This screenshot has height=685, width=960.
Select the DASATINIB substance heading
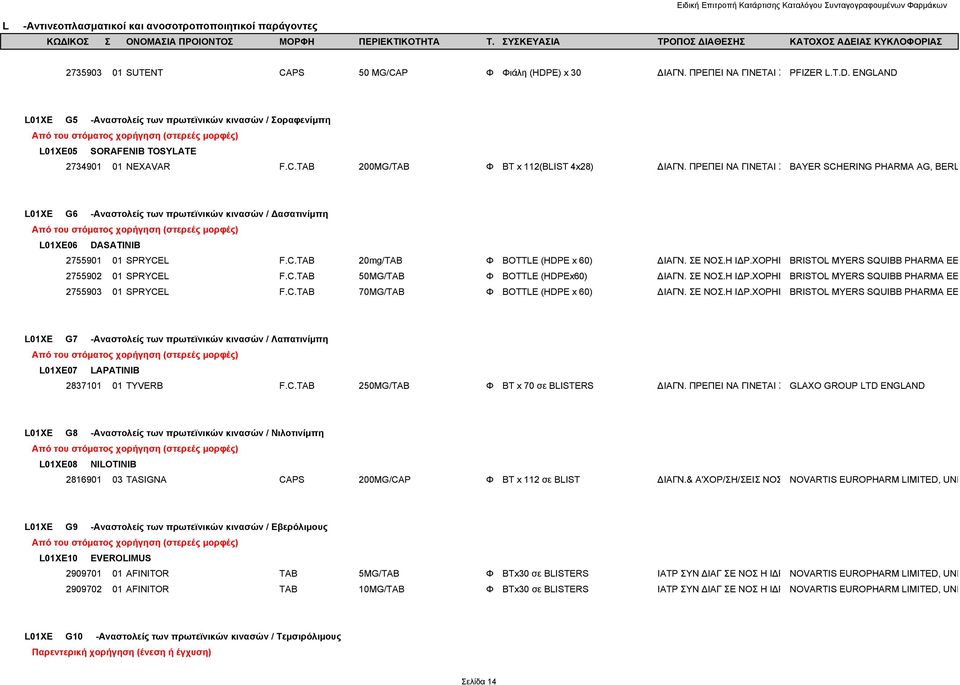[x=115, y=245]
